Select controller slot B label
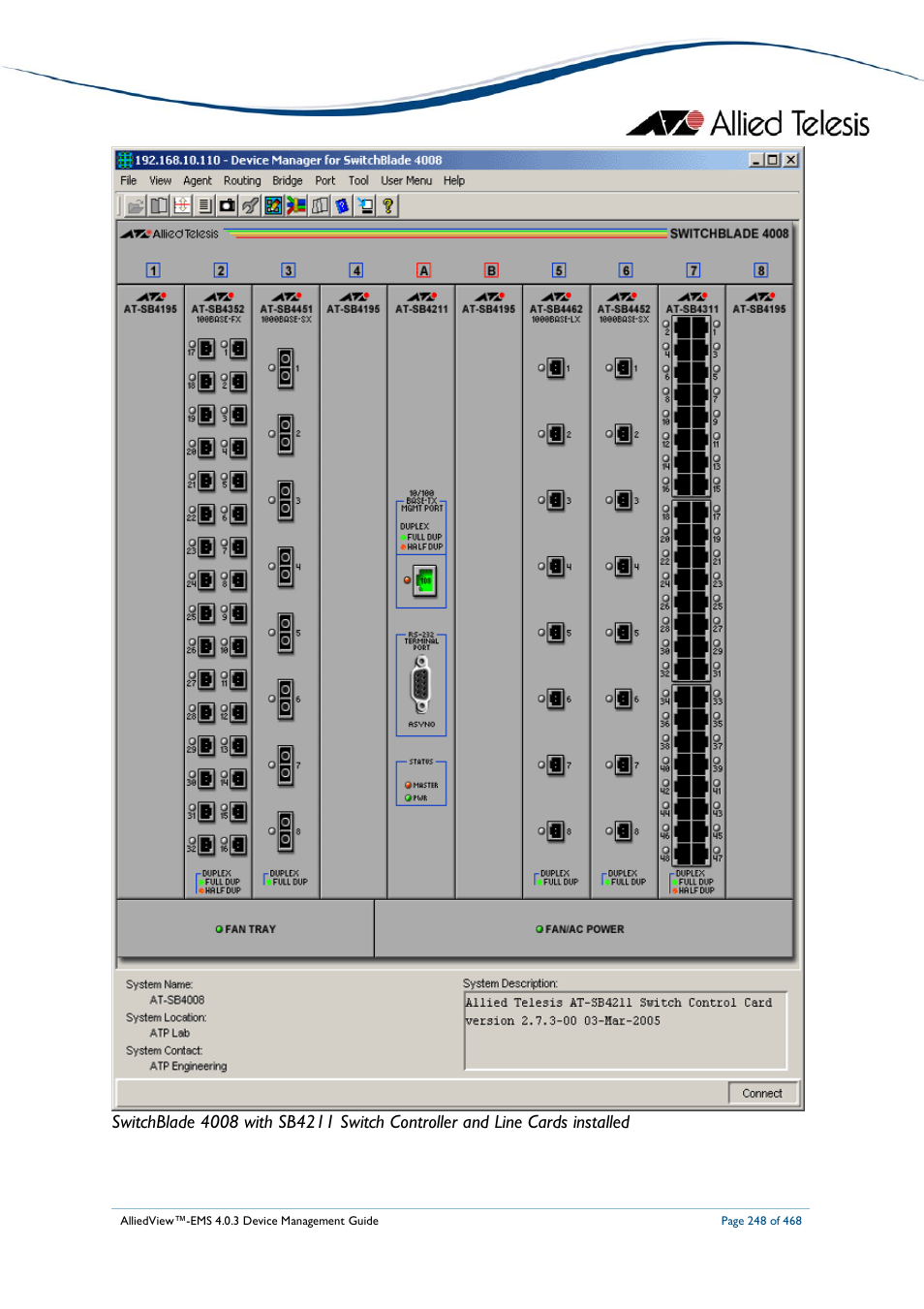The height and width of the screenshot is (1309, 924). [x=491, y=270]
